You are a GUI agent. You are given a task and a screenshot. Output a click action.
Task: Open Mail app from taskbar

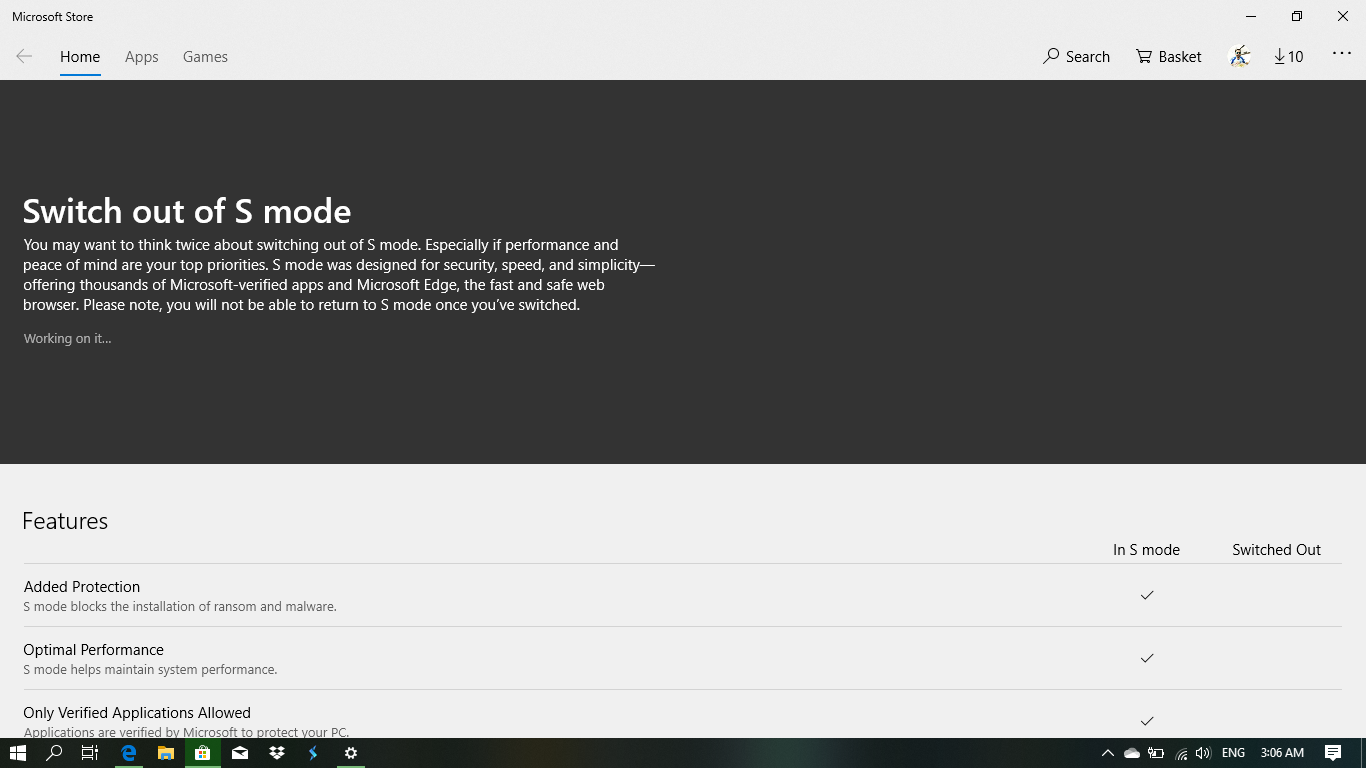(x=240, y=753)
